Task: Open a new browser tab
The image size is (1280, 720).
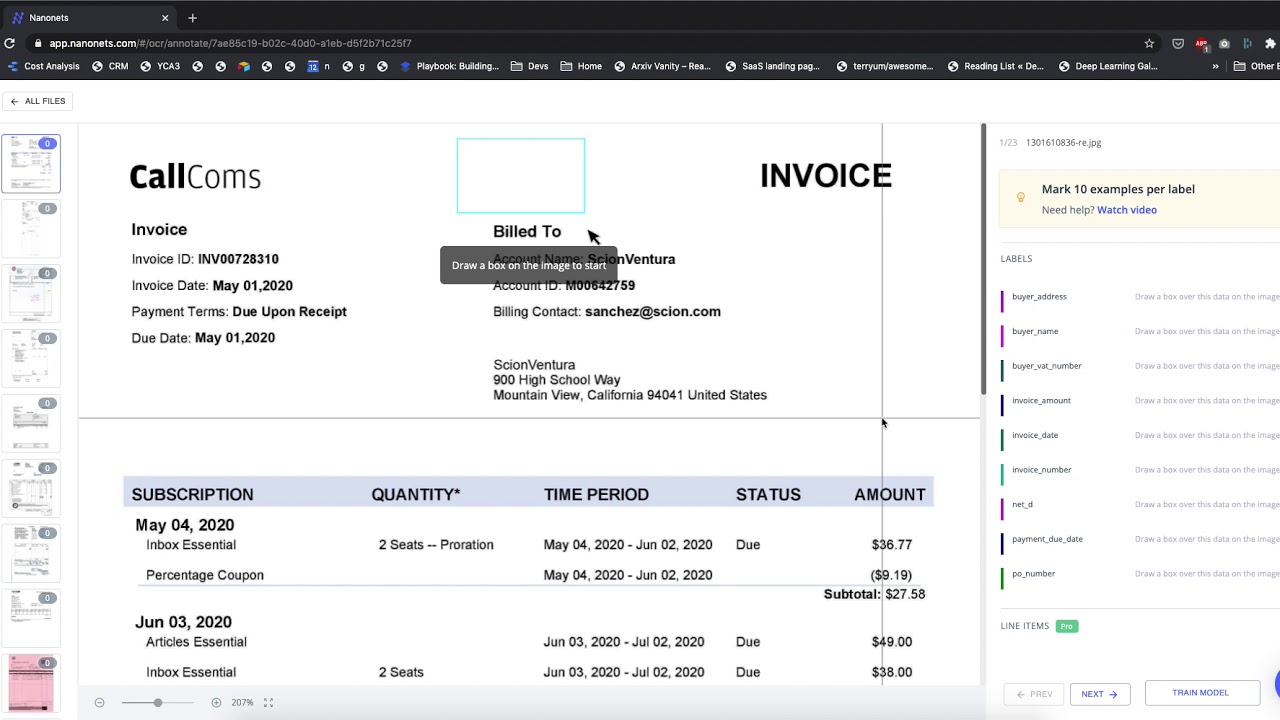Action: [x=192, y=17]
